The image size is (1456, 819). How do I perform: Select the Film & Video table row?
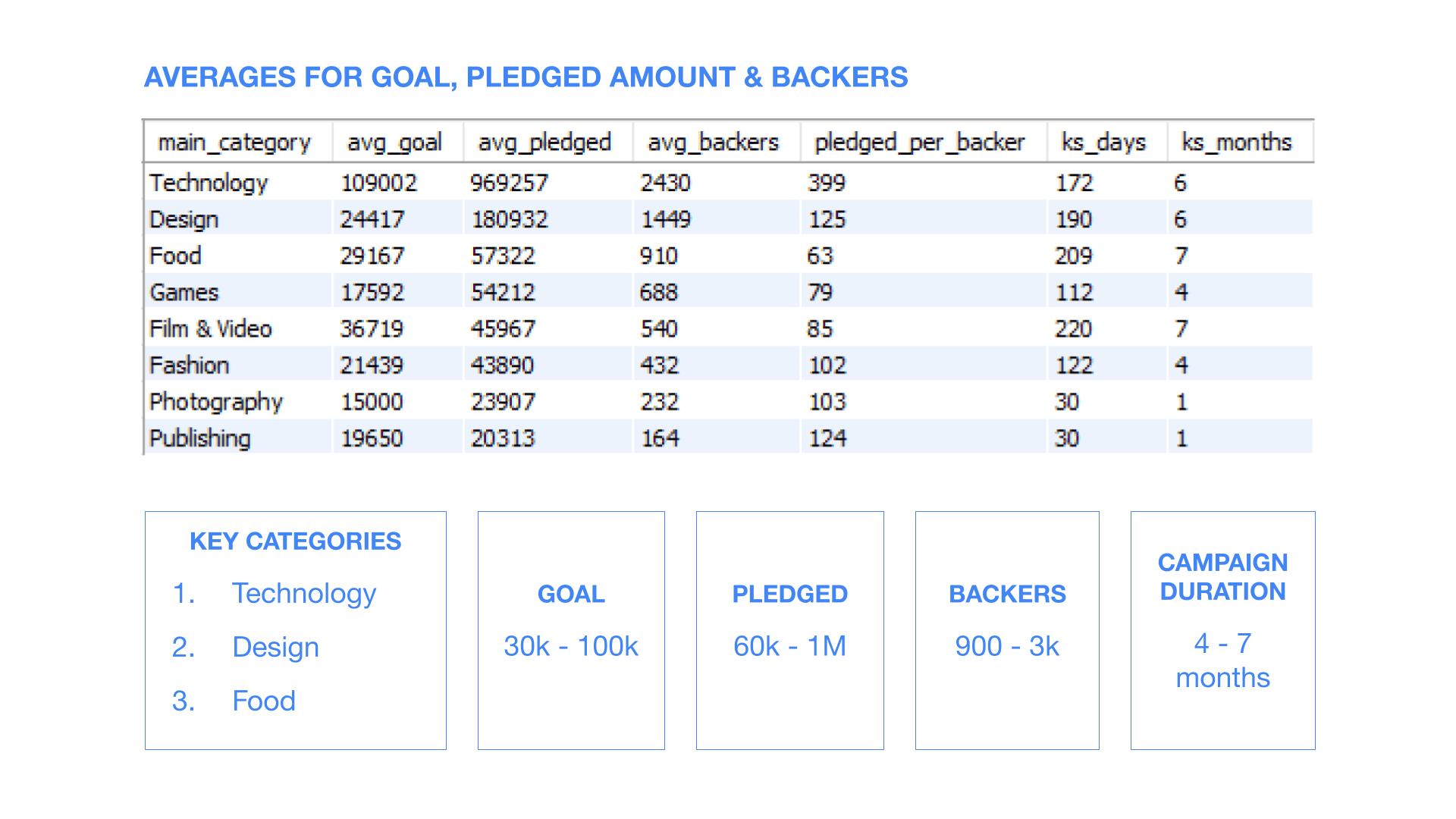728,328
